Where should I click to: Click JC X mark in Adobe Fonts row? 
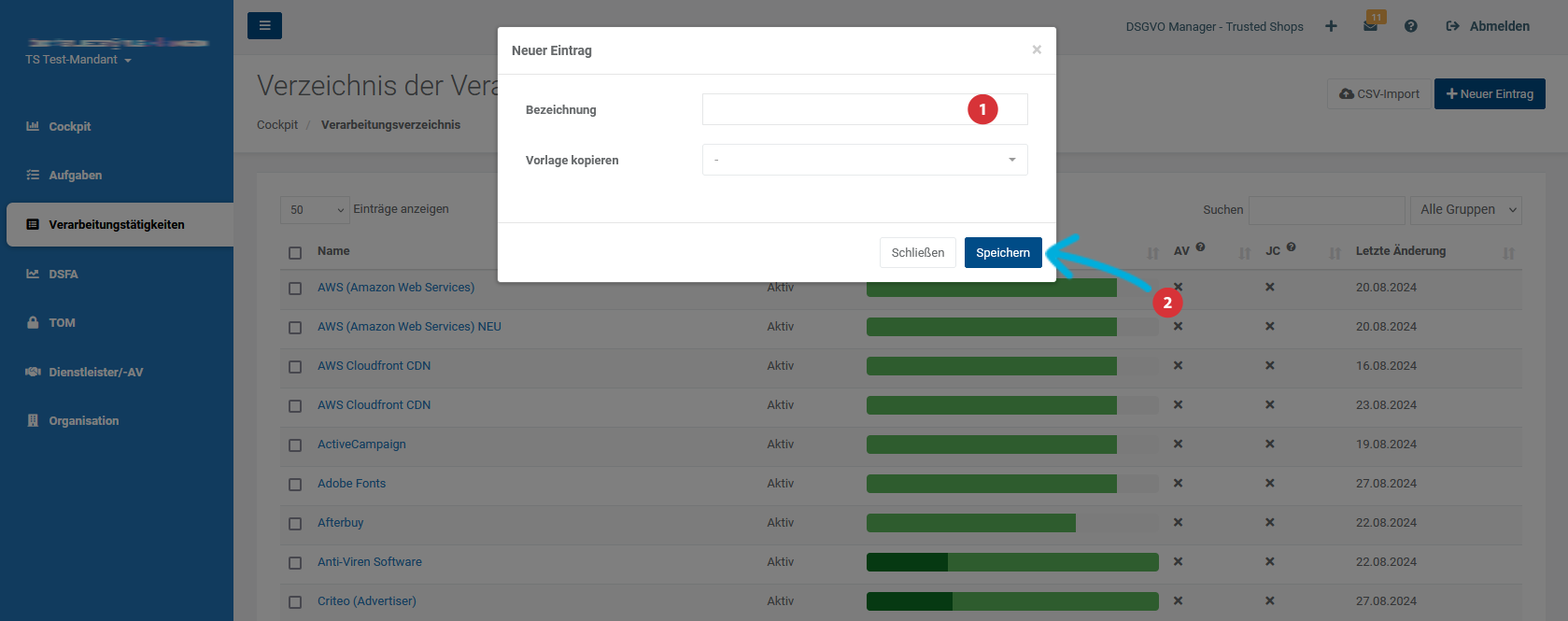pos(1270,483)
